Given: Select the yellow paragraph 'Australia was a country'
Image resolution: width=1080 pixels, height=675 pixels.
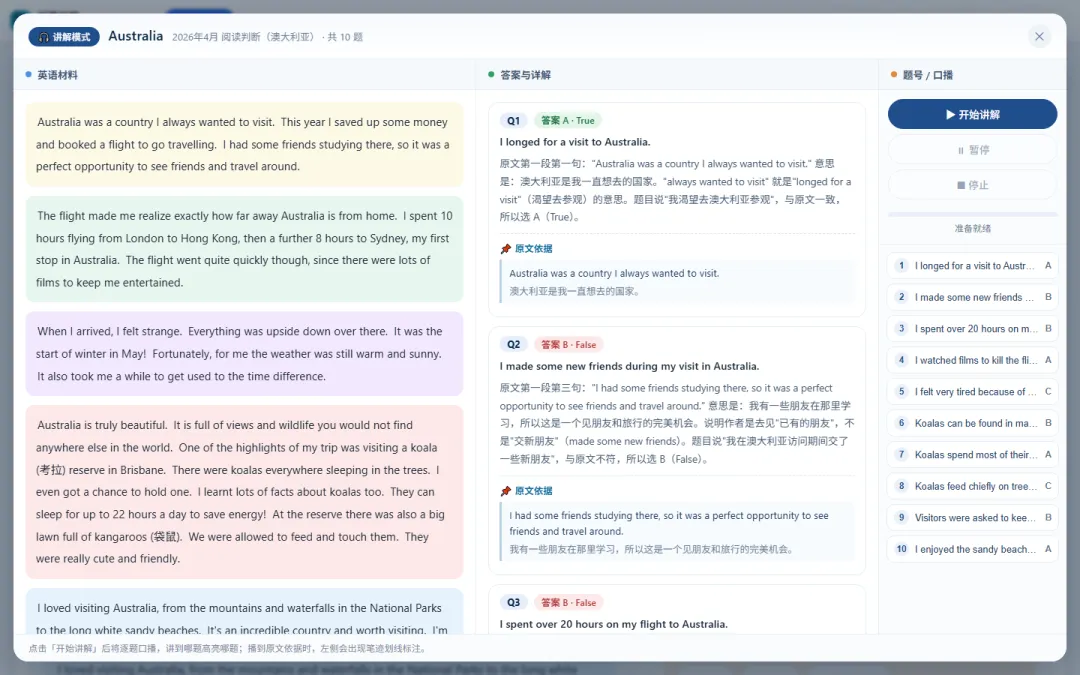Looking at the screenshot, I should point(245,144).
